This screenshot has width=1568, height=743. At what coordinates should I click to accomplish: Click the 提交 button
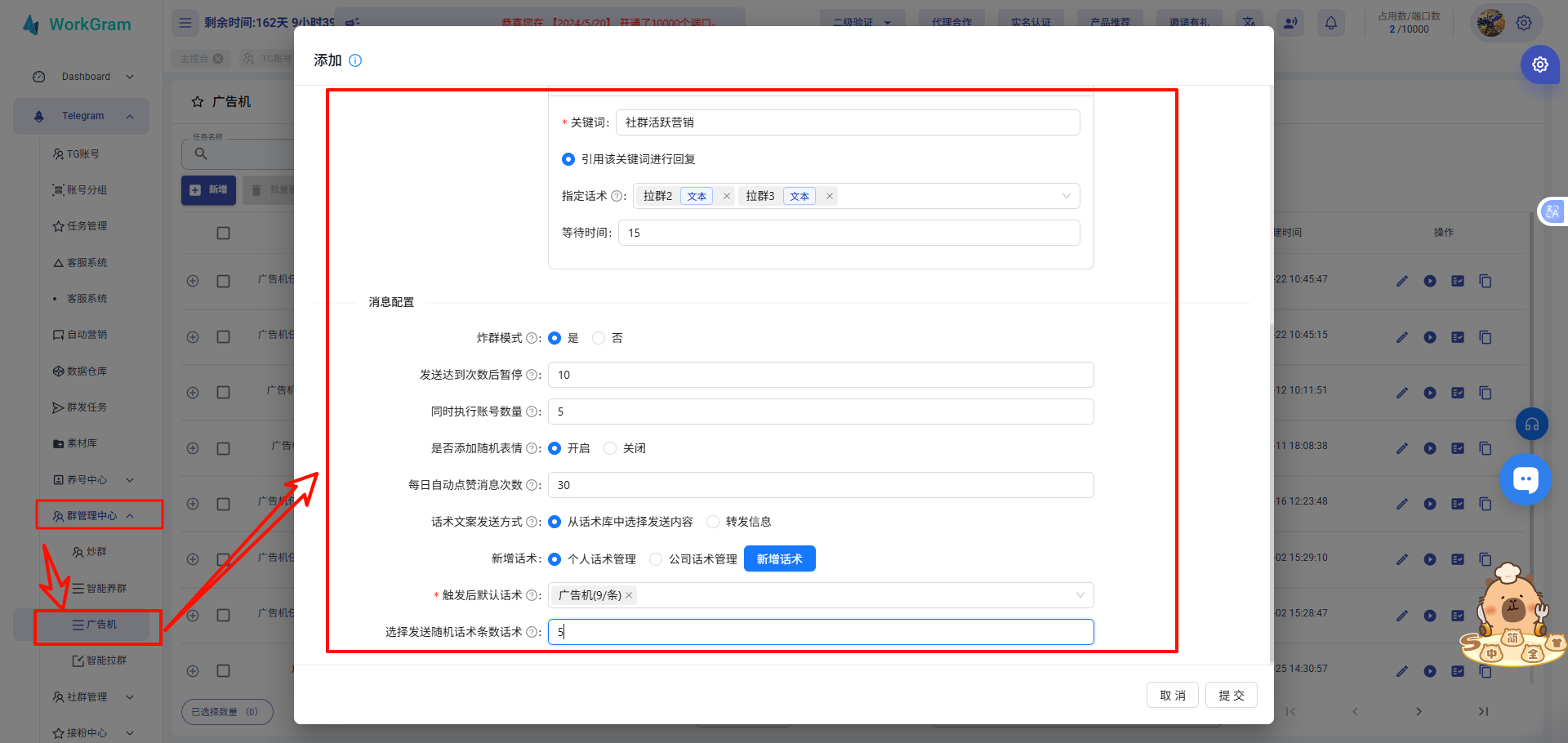coord(1231,695)
